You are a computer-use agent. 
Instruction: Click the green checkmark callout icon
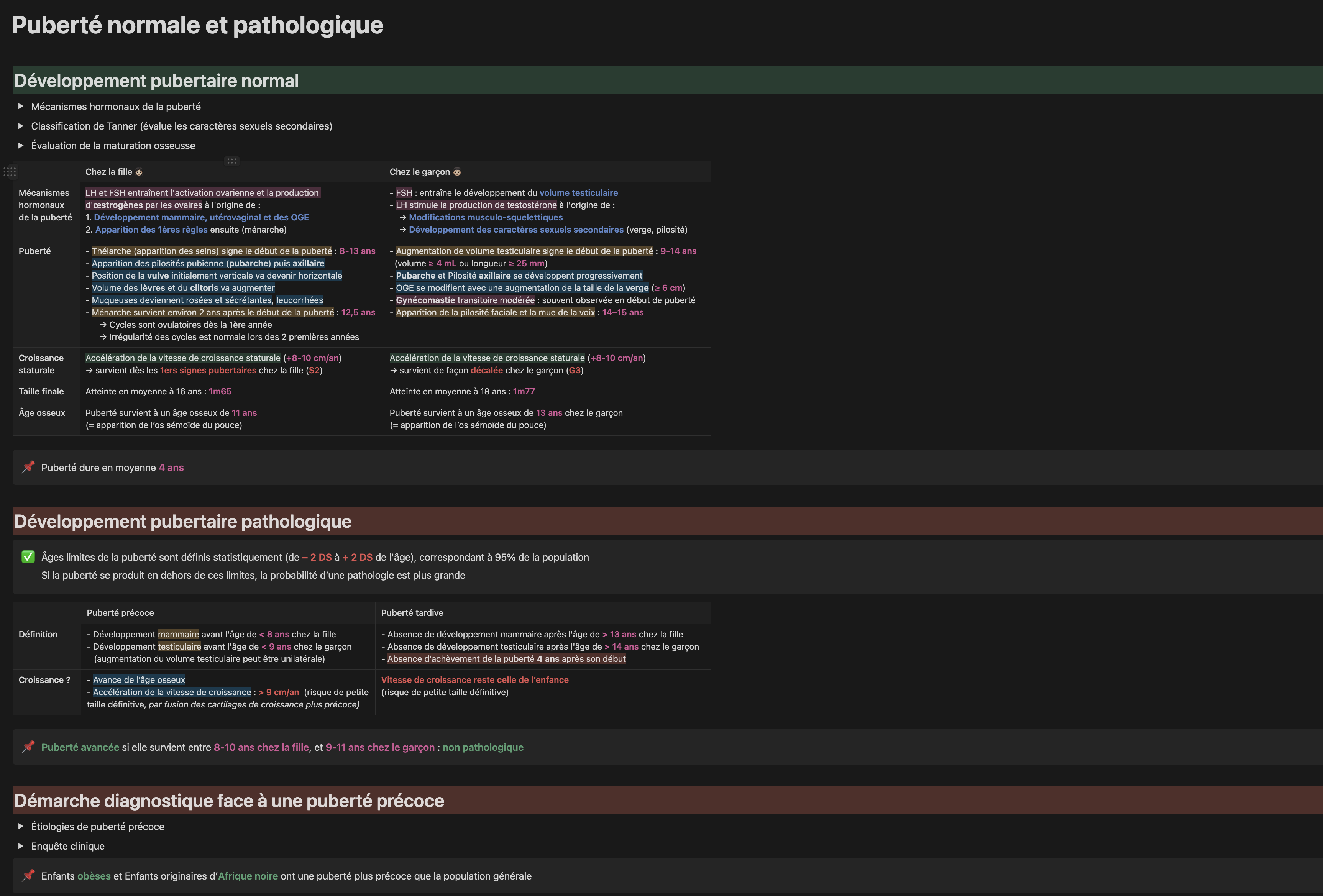click(x=28, y=557)
